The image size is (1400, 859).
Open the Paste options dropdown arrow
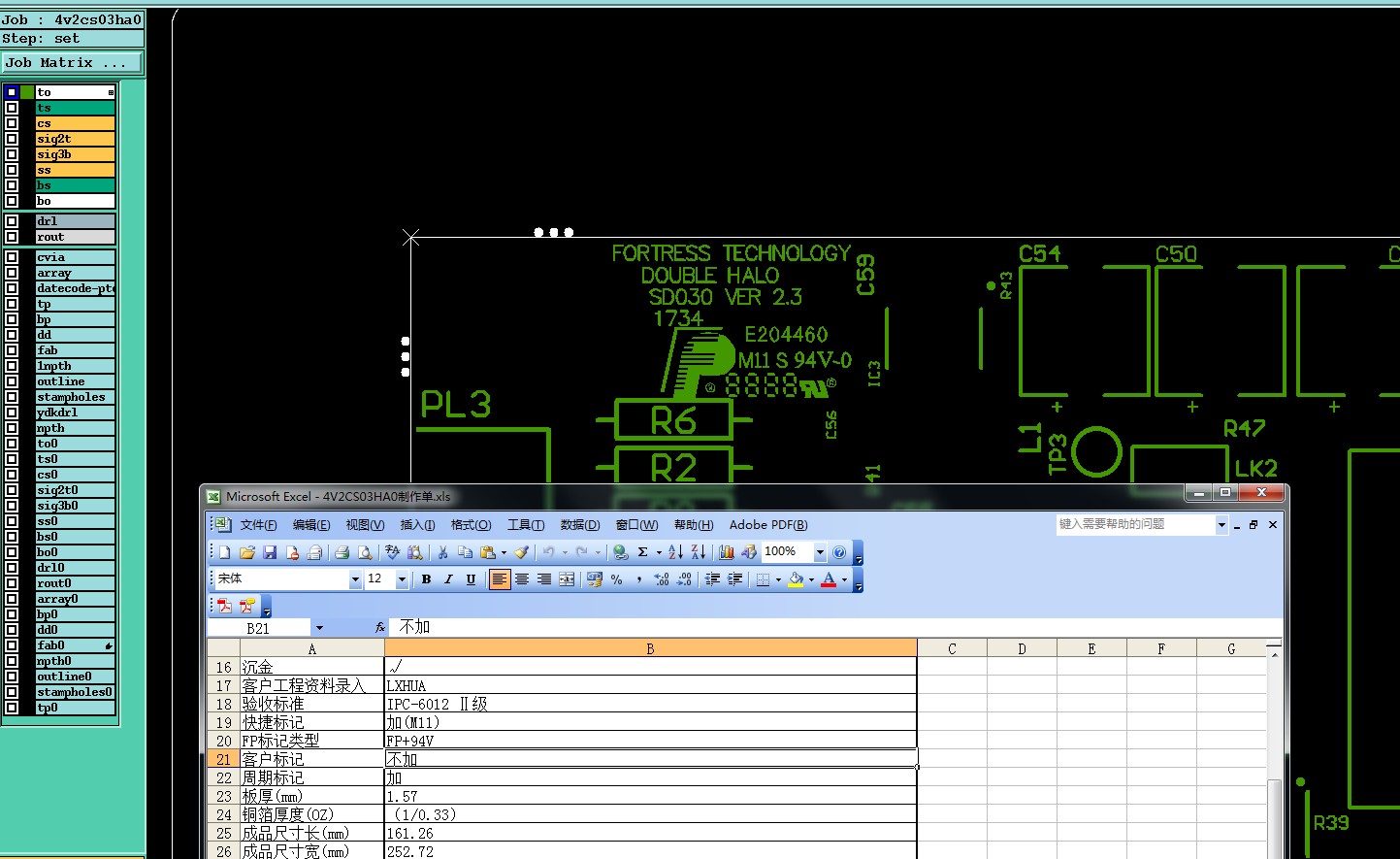[504, 552]
